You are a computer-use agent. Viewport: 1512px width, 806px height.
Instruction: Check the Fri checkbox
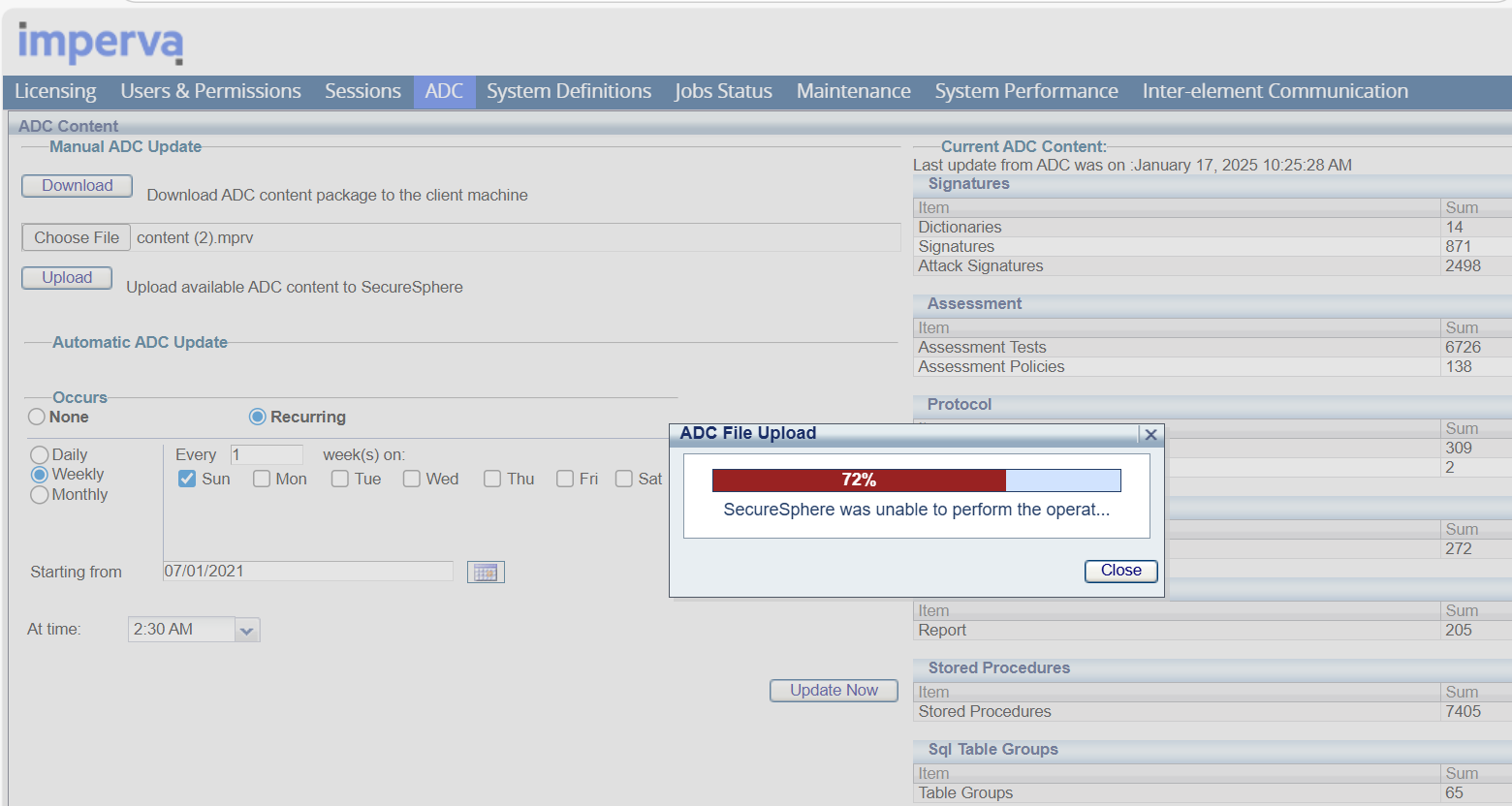coord(565,479)
